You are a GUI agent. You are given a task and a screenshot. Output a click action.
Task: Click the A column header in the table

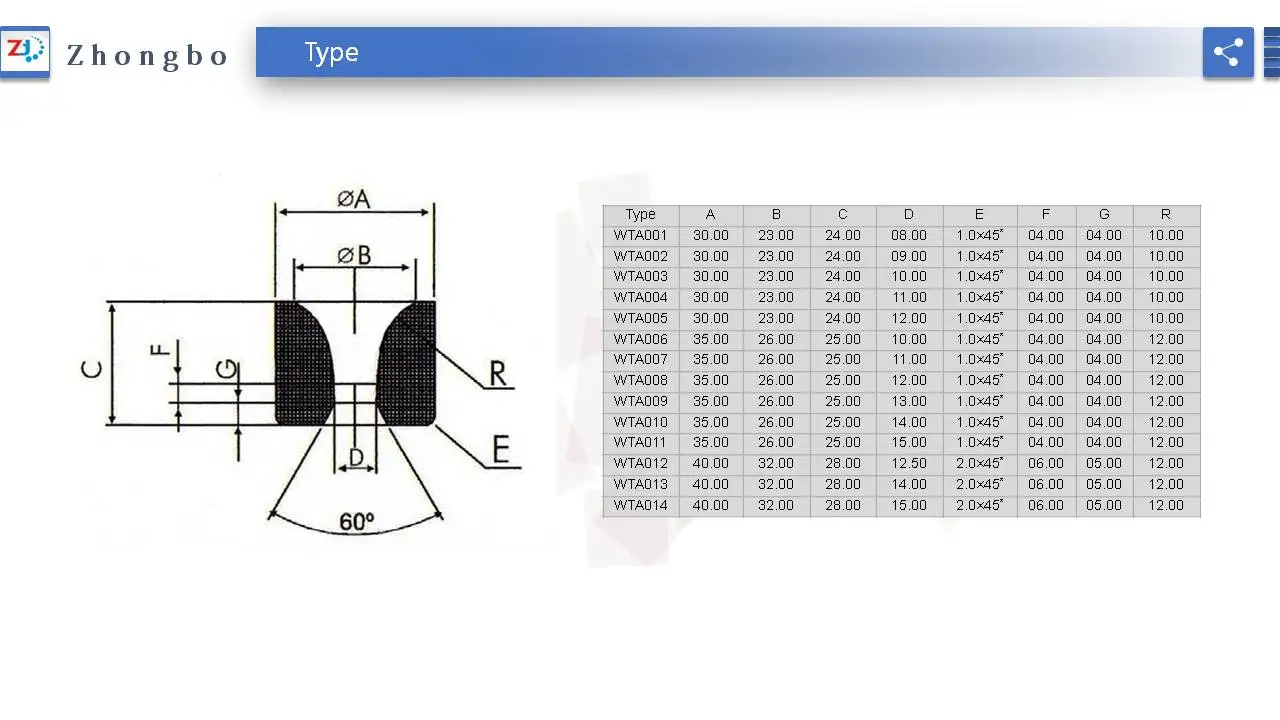pos(710,214)
